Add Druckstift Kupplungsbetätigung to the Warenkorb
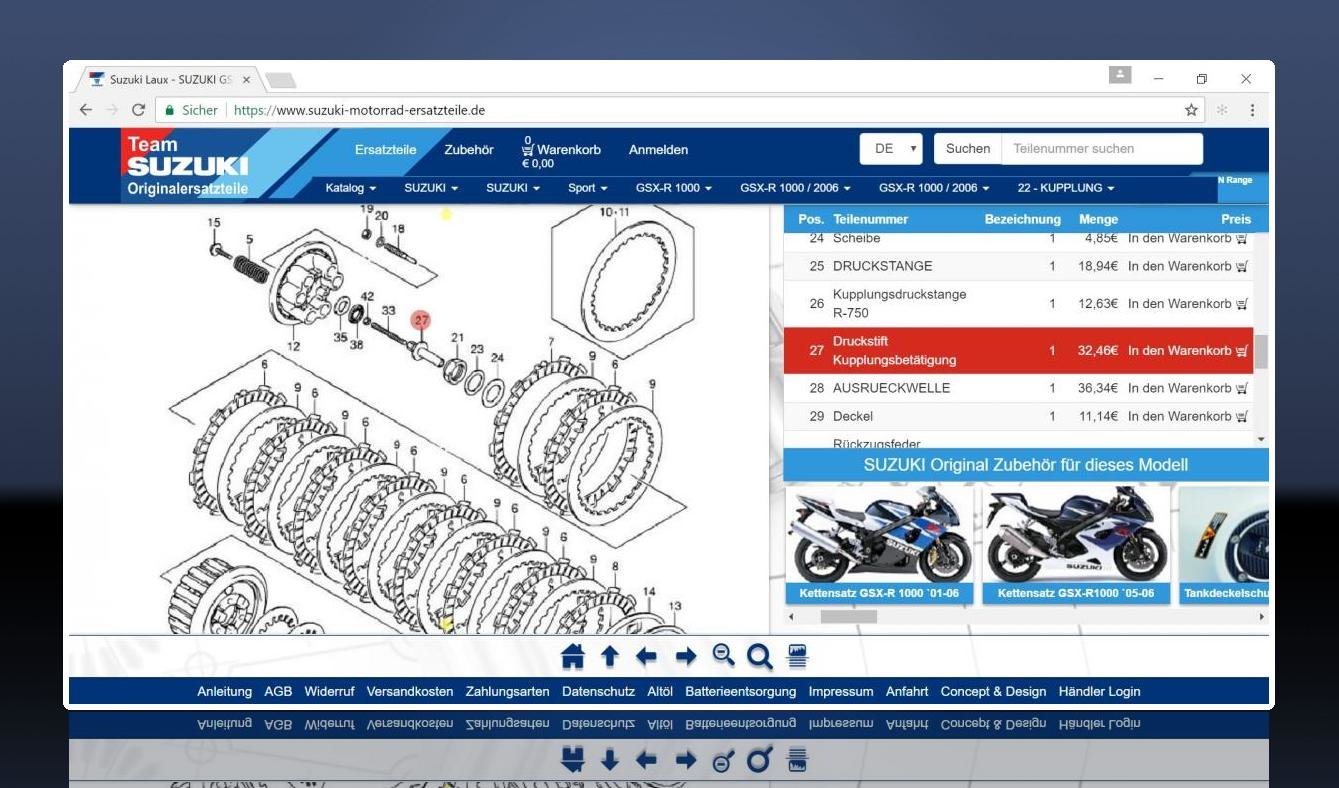Screen dimensions: 1339x788 click(x=1188, y=351)
